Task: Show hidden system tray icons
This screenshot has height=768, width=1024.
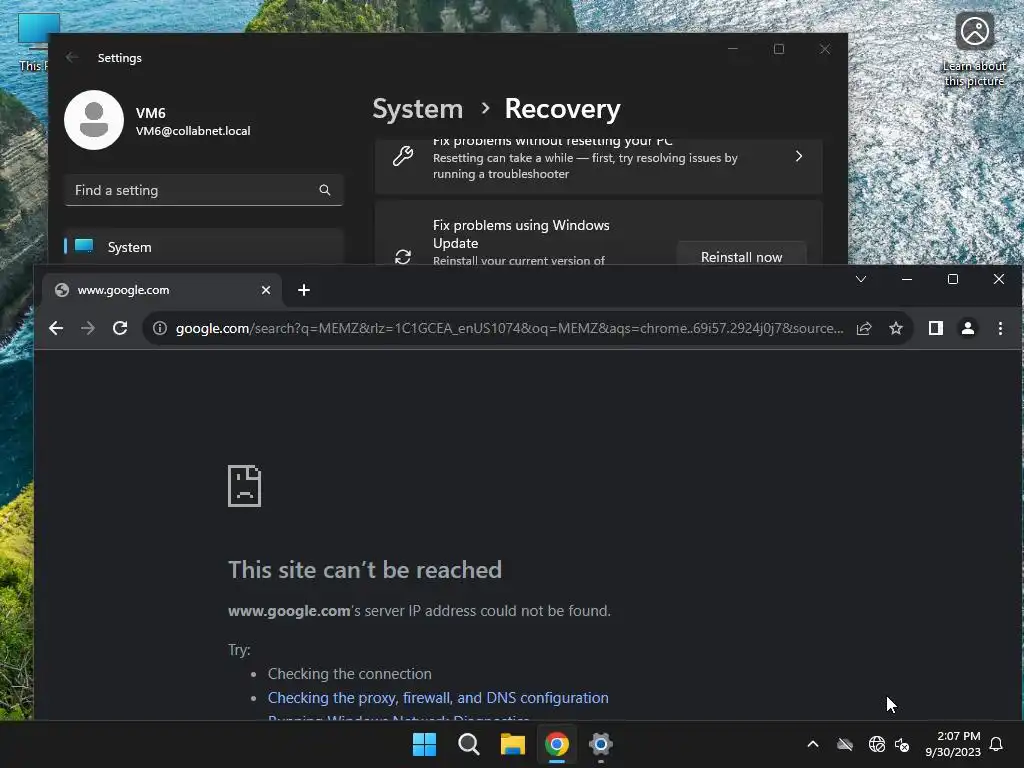Action: (x=813, y=744)
